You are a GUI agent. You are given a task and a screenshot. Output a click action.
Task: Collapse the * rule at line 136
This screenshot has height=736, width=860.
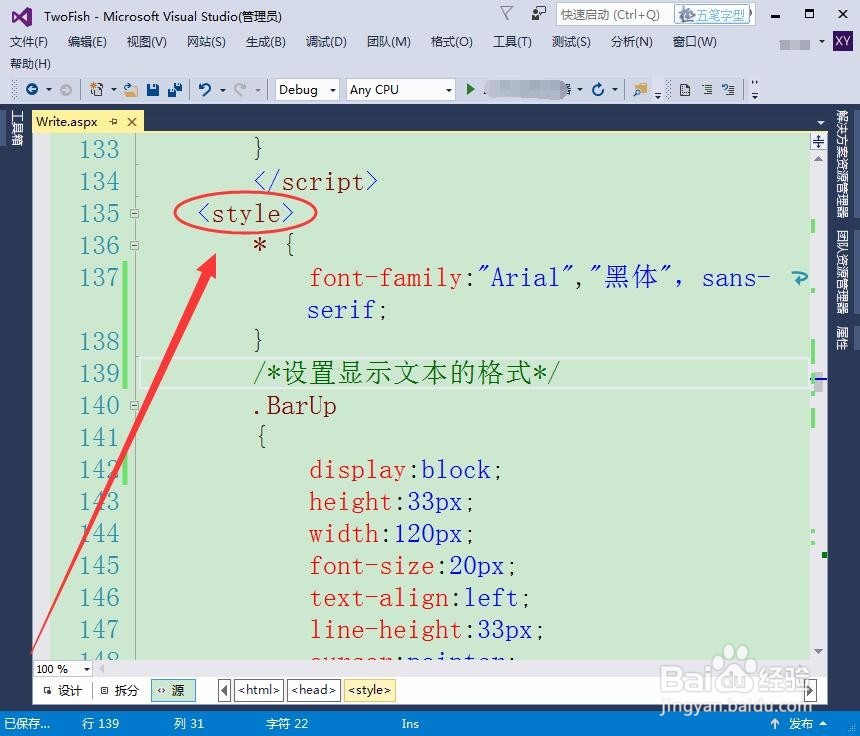coord(134,245)
